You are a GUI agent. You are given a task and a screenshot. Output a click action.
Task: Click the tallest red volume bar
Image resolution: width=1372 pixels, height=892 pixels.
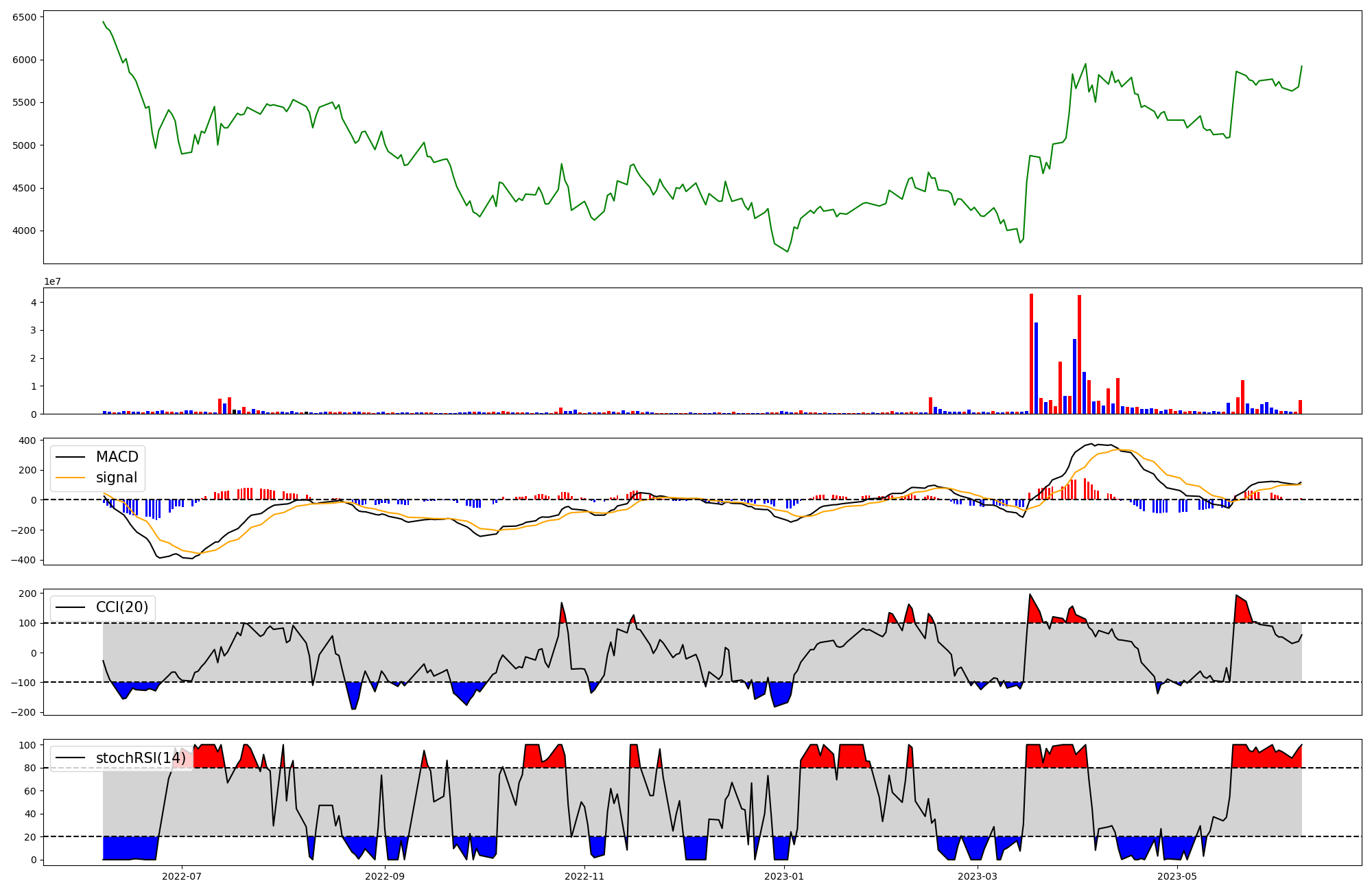[1031, 354]
